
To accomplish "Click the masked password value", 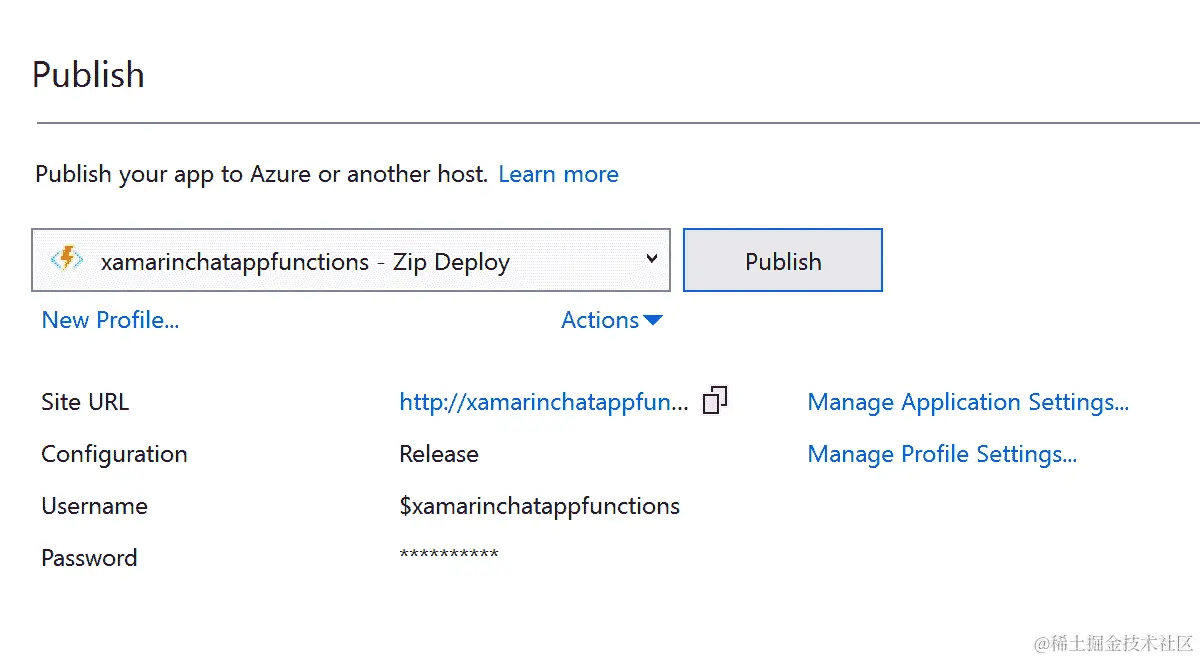I will tap(449, 556).
